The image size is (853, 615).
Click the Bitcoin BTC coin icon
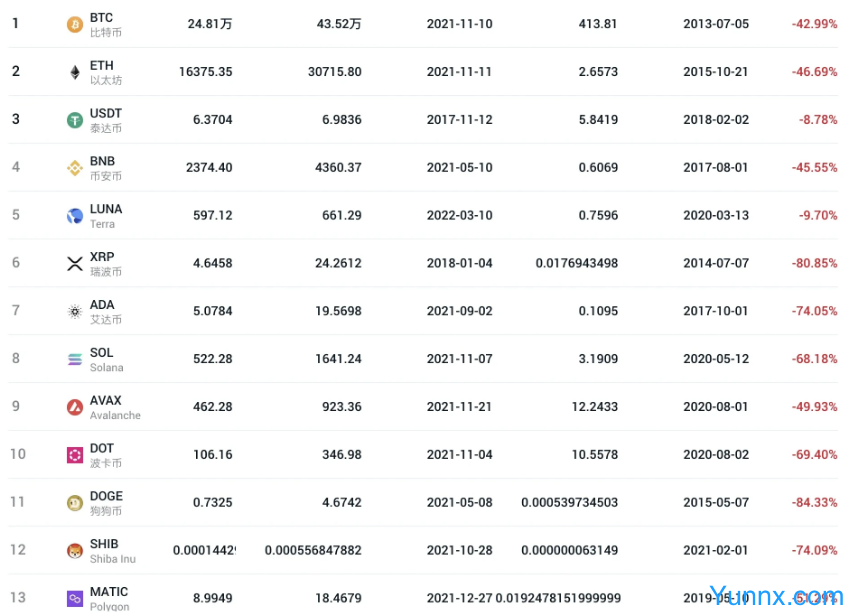pos(75,24)
